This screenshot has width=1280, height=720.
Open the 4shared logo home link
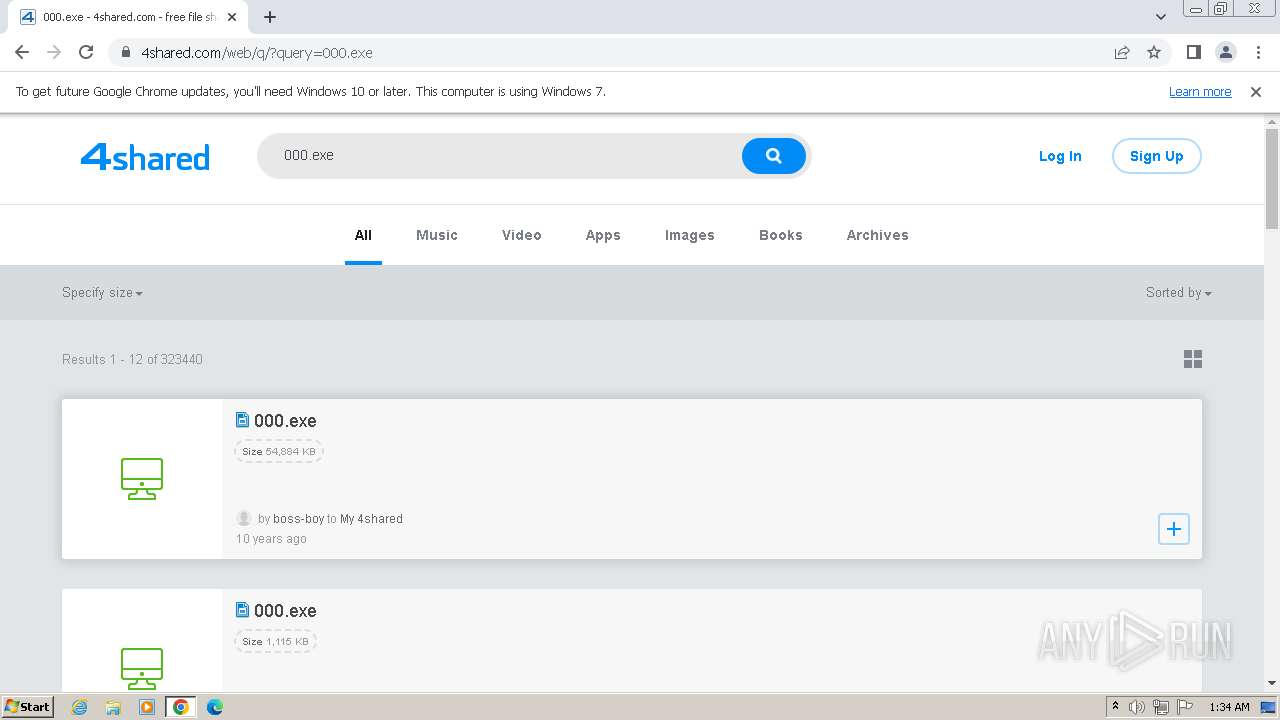(145, 157)
